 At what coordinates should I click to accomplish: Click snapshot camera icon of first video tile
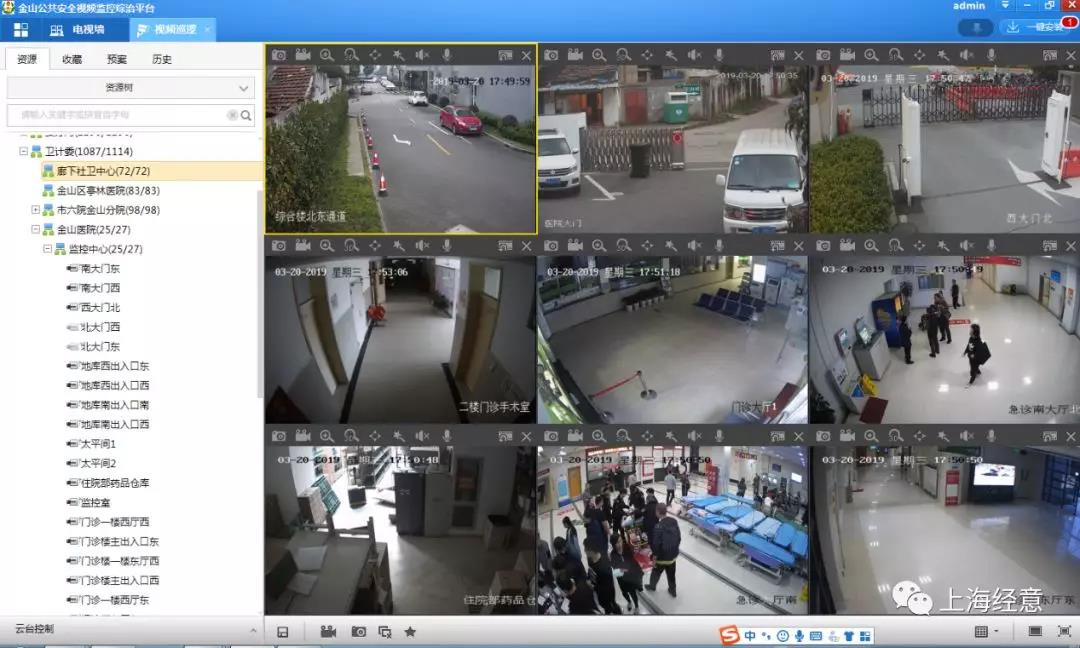click(279, 55)
